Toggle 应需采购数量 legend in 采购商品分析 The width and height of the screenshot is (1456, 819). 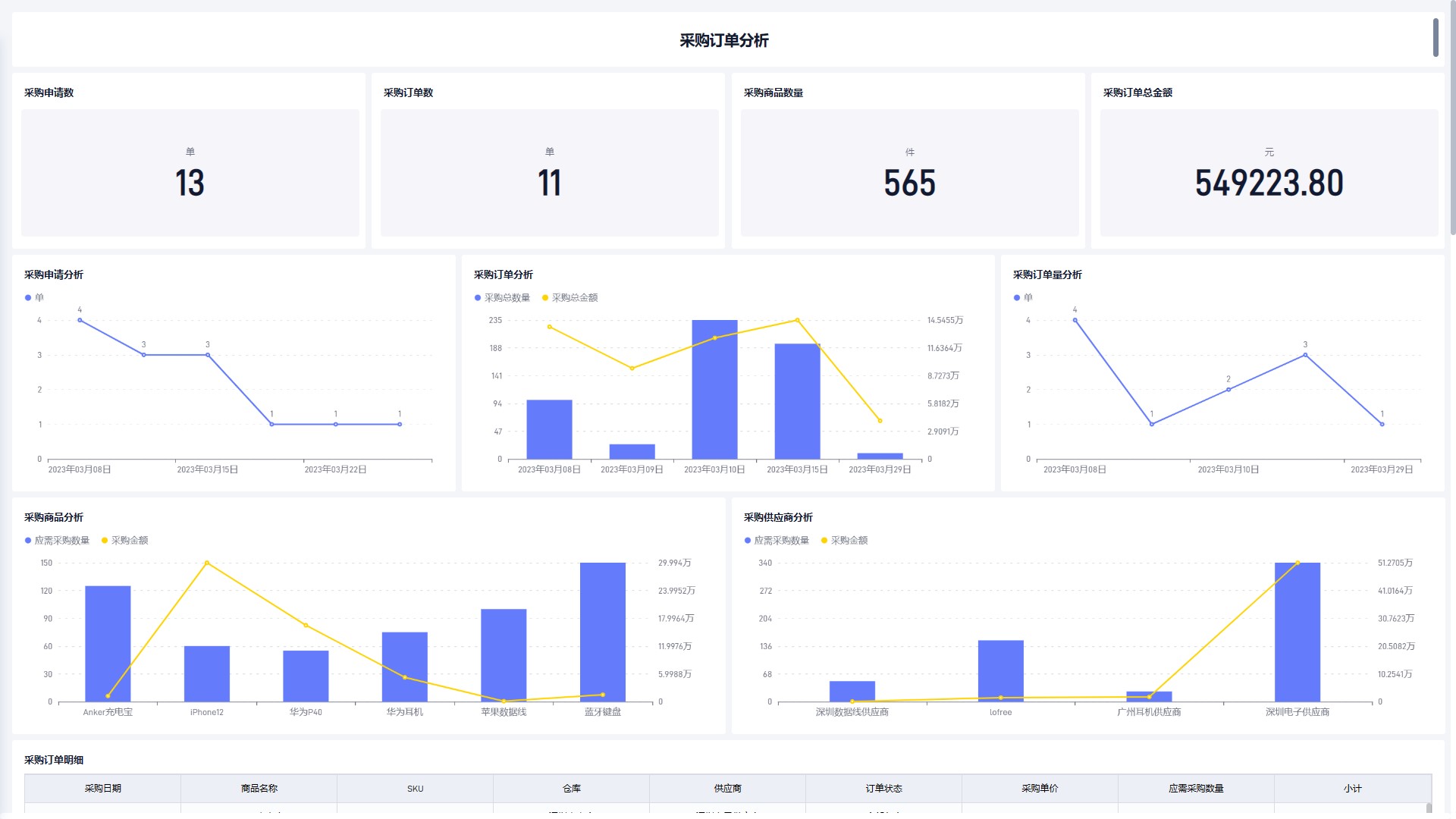pos(57,541)
